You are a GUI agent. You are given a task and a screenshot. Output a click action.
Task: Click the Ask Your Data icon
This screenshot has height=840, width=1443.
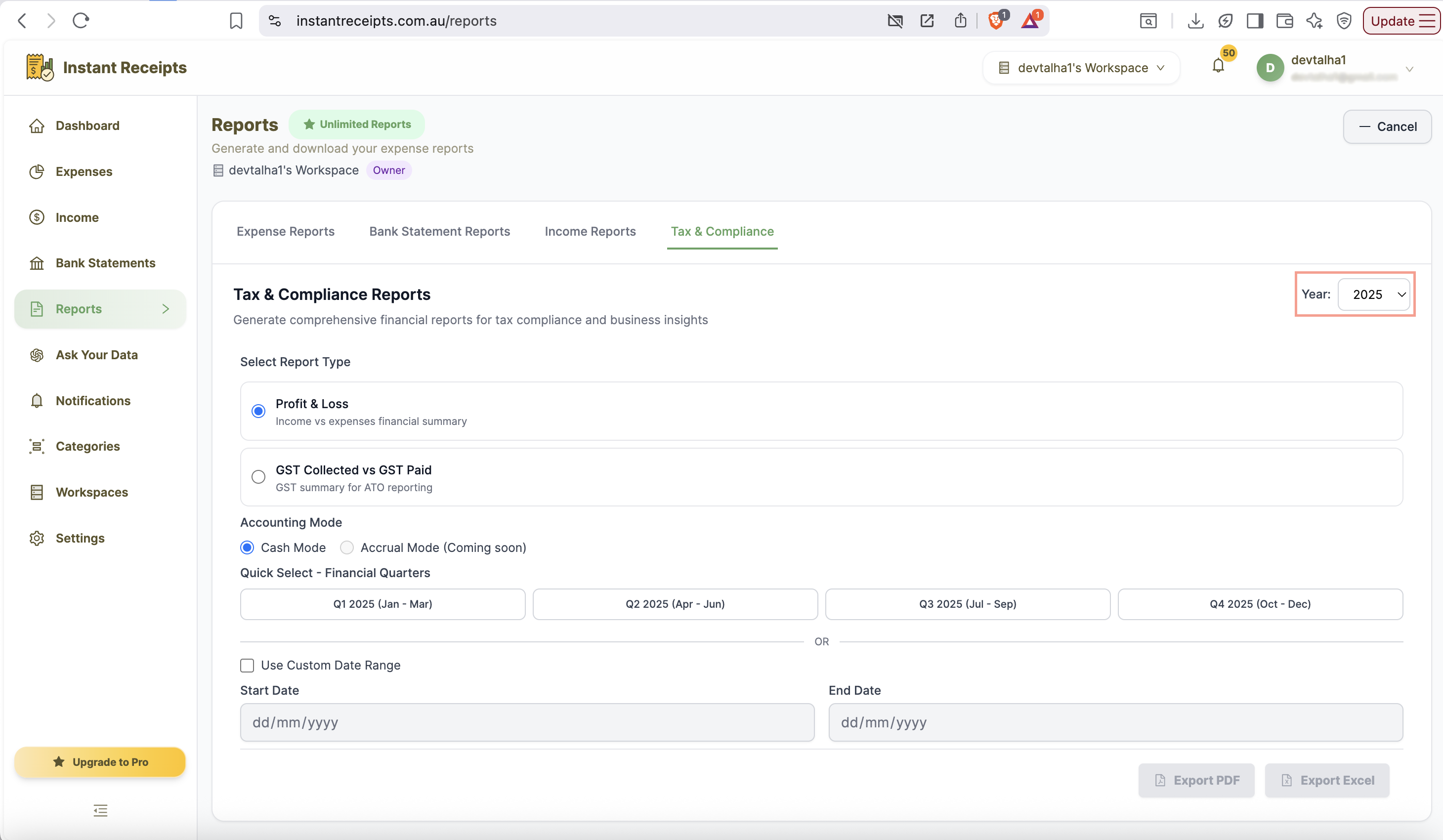coord(37,354)
